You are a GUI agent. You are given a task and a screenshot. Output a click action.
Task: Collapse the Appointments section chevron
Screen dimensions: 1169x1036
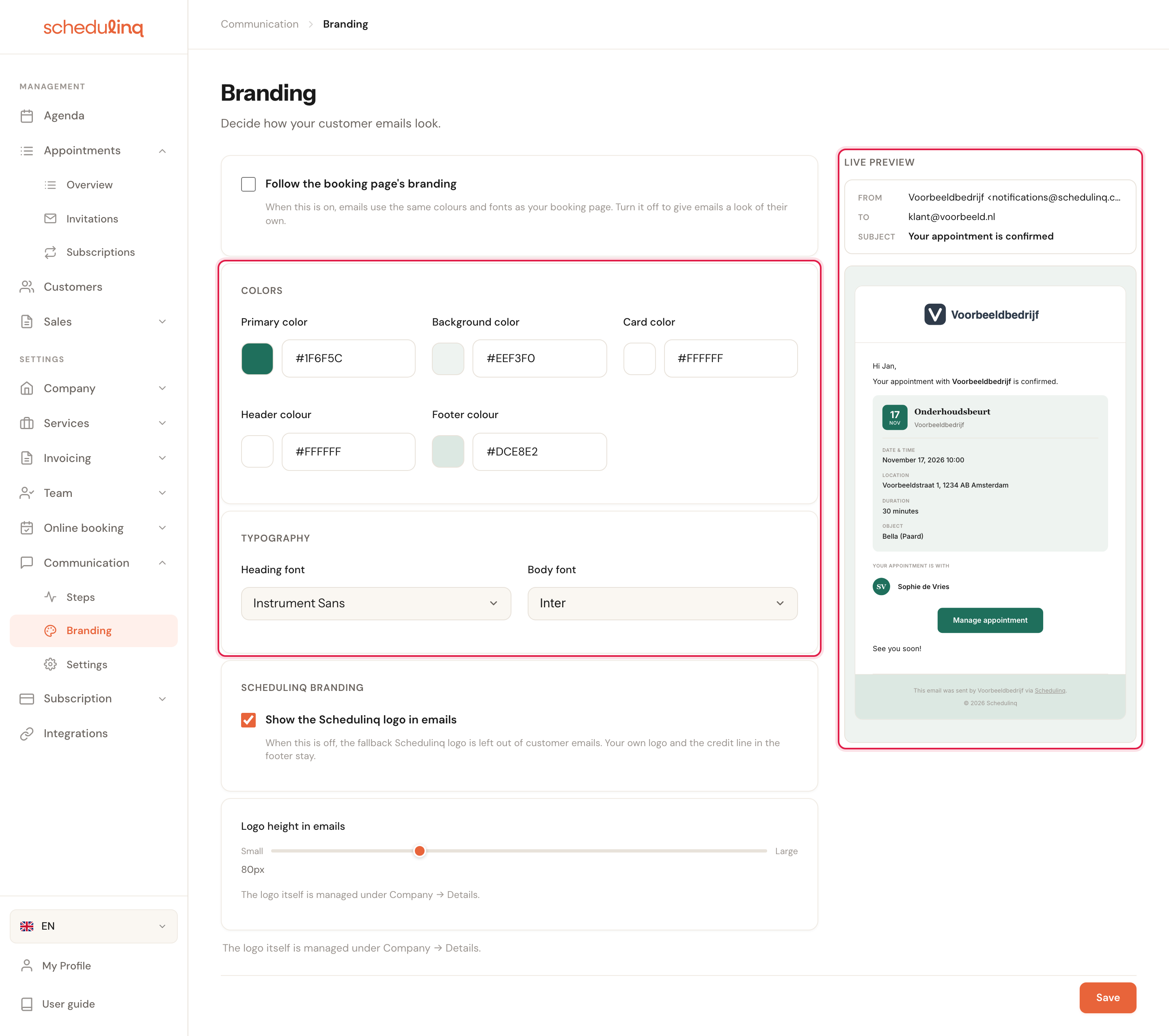coord(162,151)
